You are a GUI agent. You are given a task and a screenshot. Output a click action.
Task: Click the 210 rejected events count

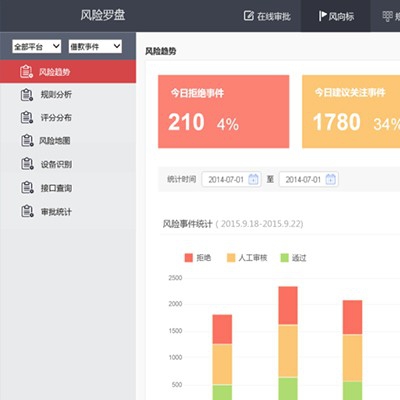click(x=186, y=122)
